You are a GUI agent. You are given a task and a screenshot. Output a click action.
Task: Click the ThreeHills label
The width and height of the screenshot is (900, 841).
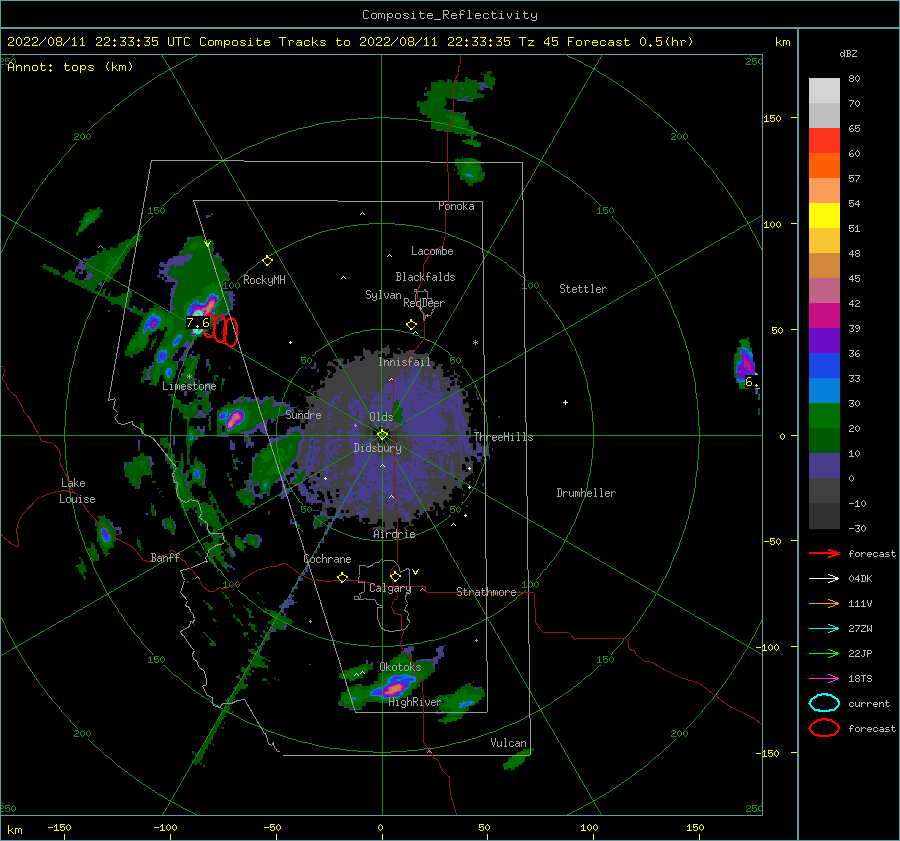point(503,437)
